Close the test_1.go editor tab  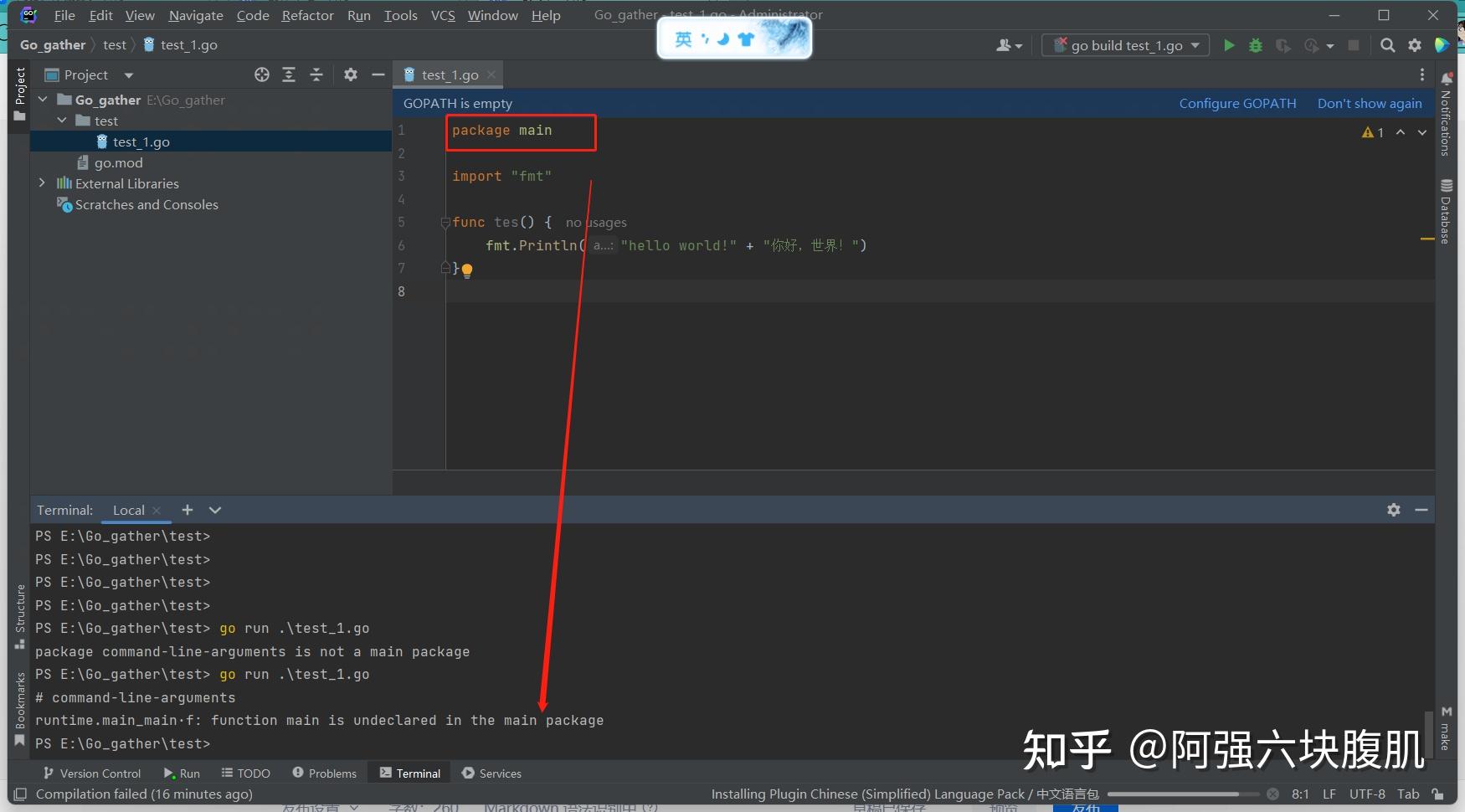pos(491,75)
